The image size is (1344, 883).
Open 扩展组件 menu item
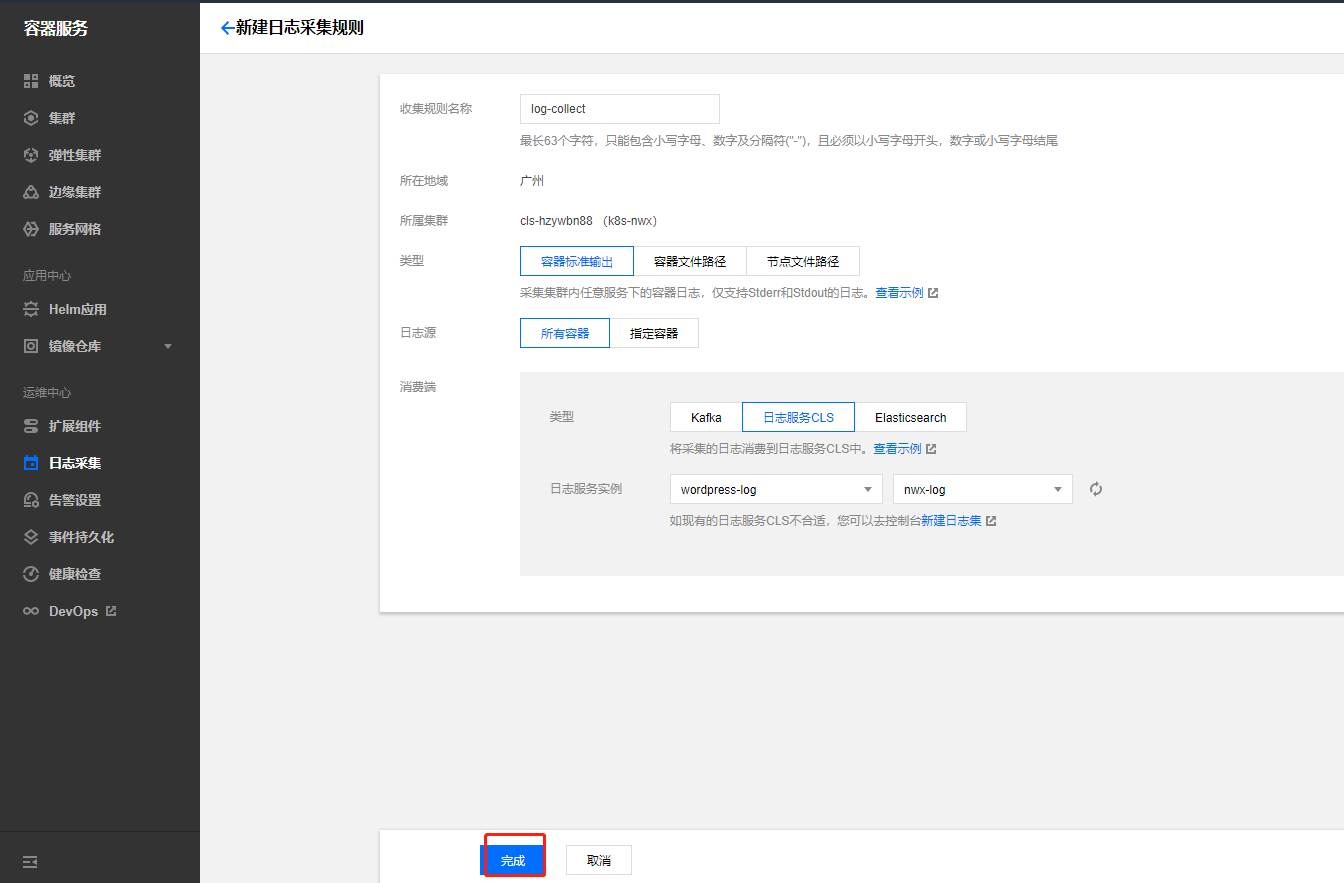(x=75, y=426)
